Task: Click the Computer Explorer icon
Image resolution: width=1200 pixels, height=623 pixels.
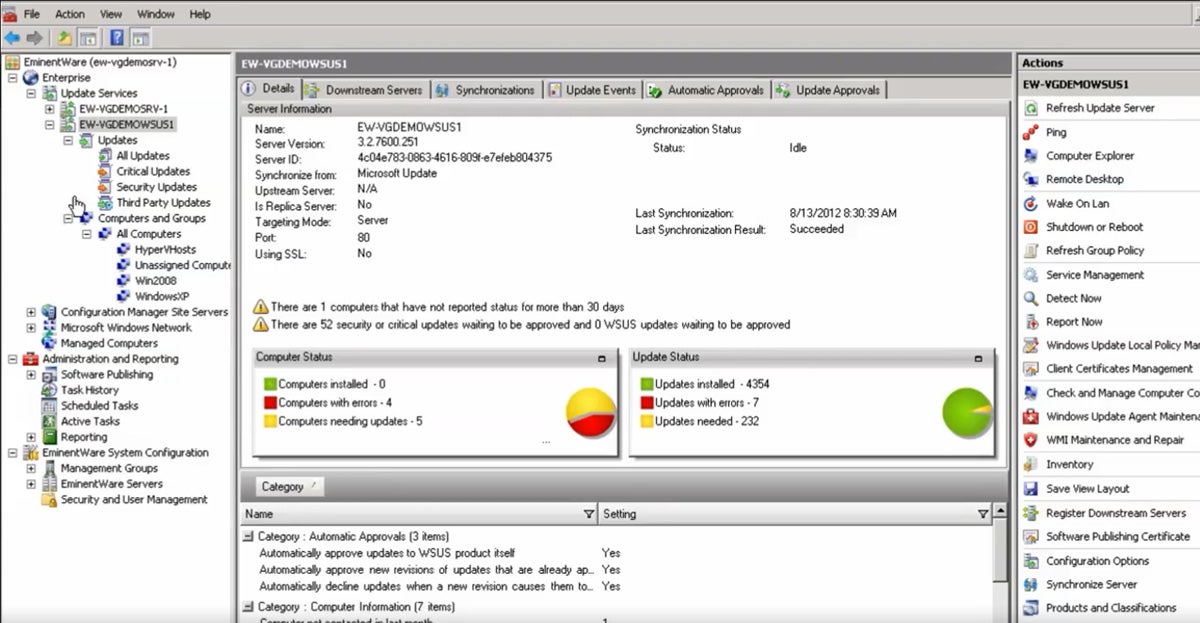Action: point(1030,156)
